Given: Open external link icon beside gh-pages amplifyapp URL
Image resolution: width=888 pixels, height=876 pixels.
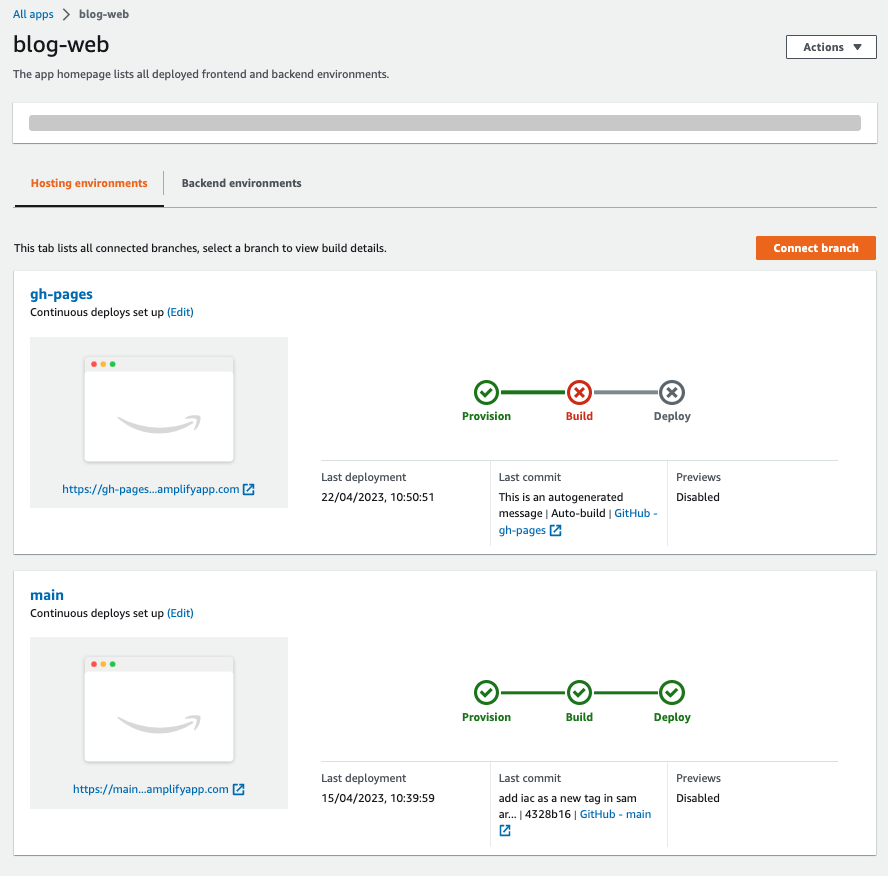Looking at the screenshot, I should (249, 489).
